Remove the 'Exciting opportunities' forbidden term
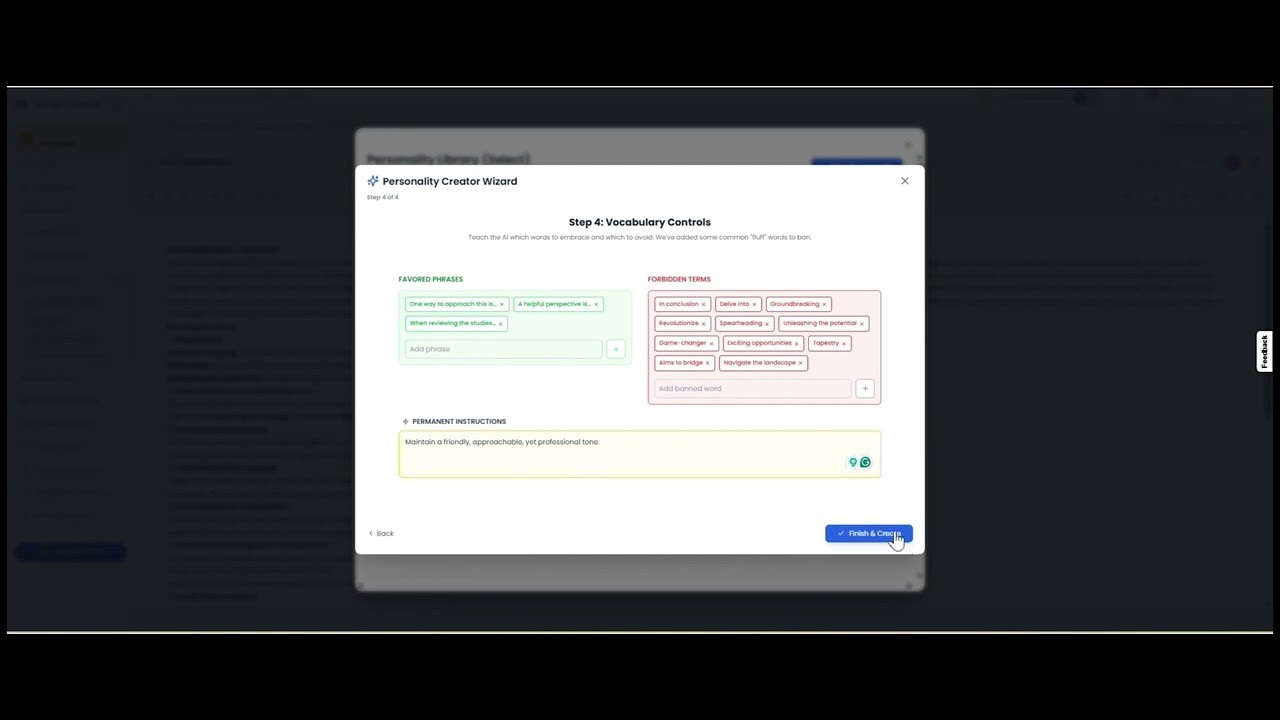Screen dimensions: 1280x720 tap(796, 343)
